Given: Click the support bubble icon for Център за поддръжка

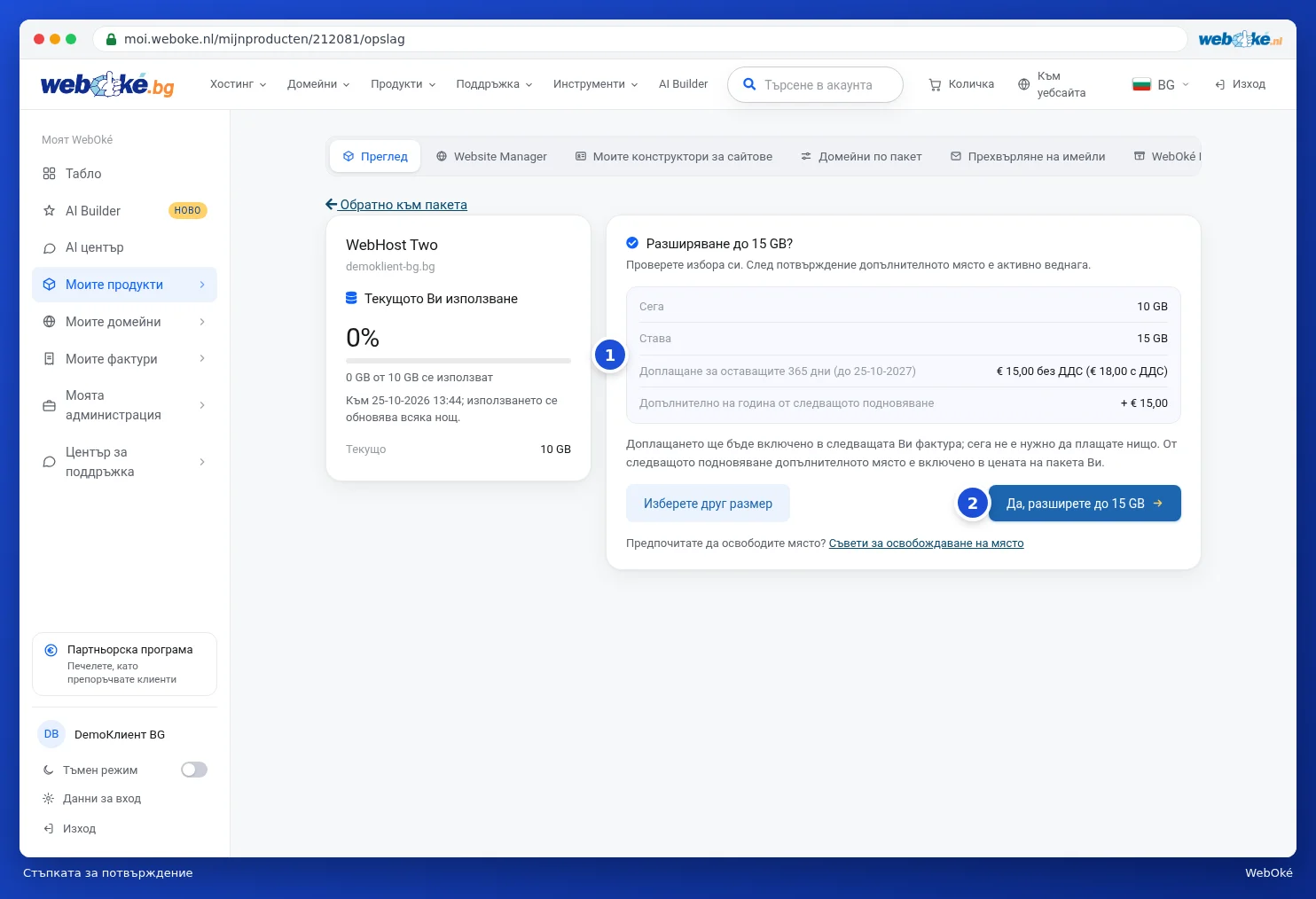Looking at the screenshot, I should click(50, 462).
